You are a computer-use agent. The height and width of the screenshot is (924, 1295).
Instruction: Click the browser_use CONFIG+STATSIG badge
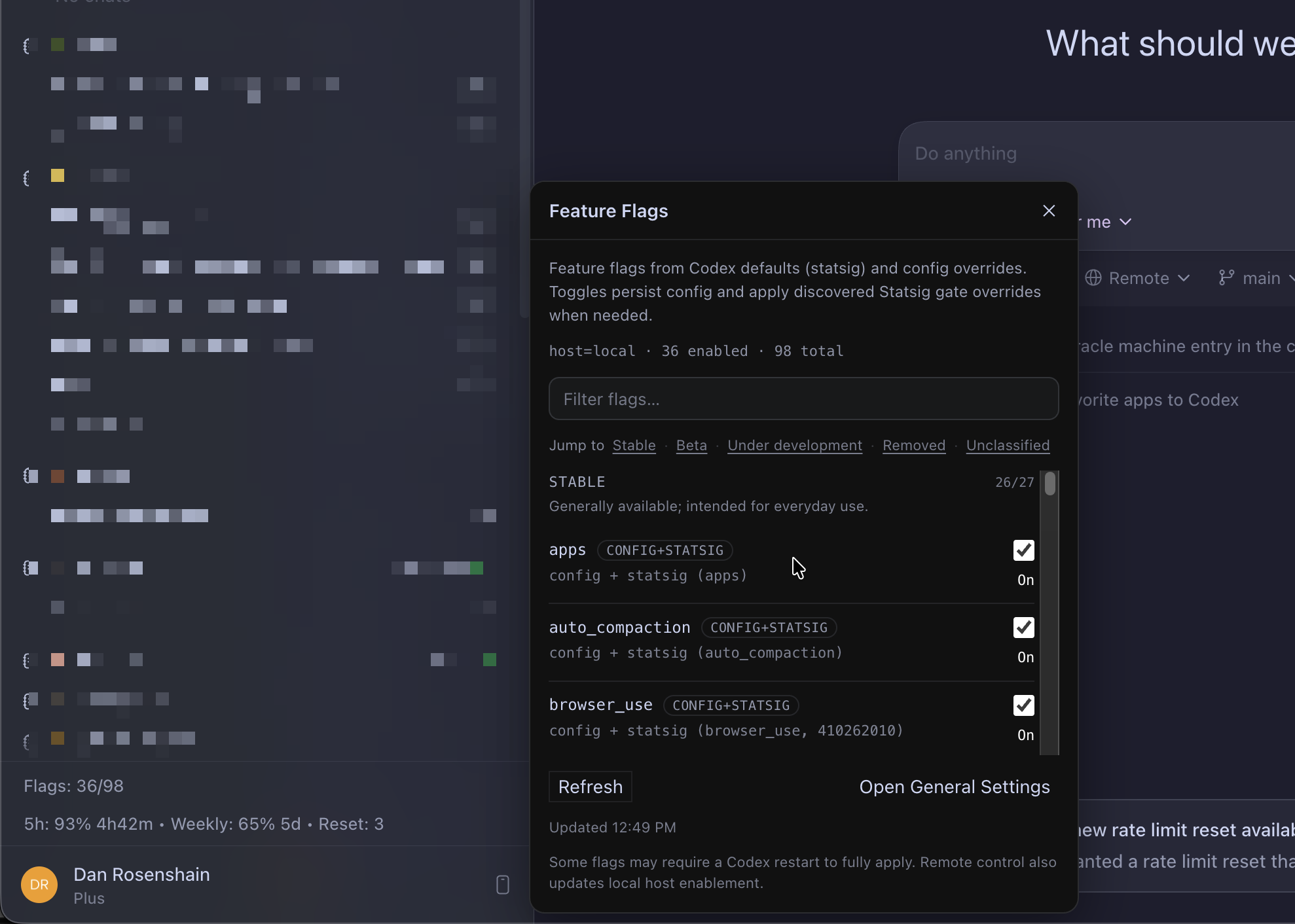(731, 705)
